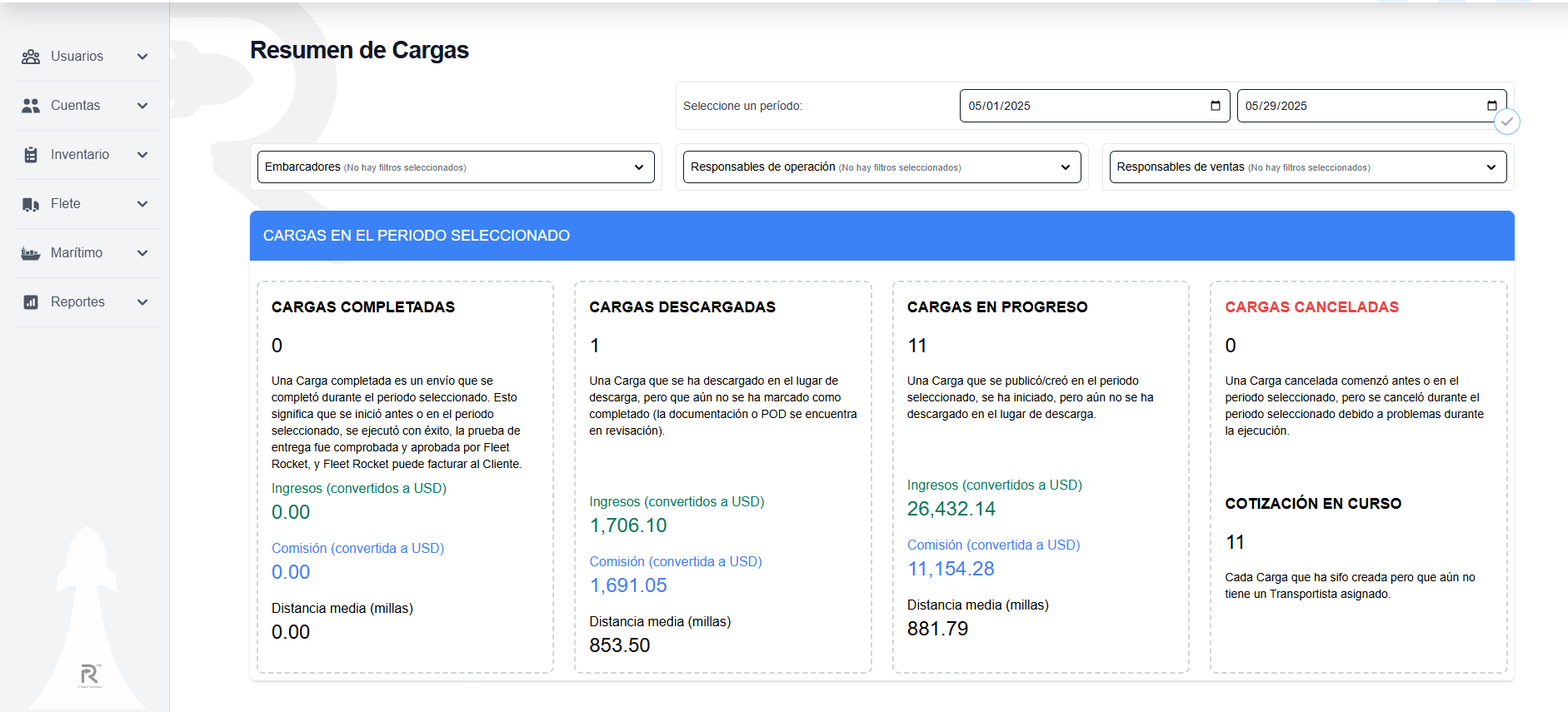The image size is (1568, 712).
Task: Click the CARGAS DESCARGADAS card title
Action: coord(682,307)
